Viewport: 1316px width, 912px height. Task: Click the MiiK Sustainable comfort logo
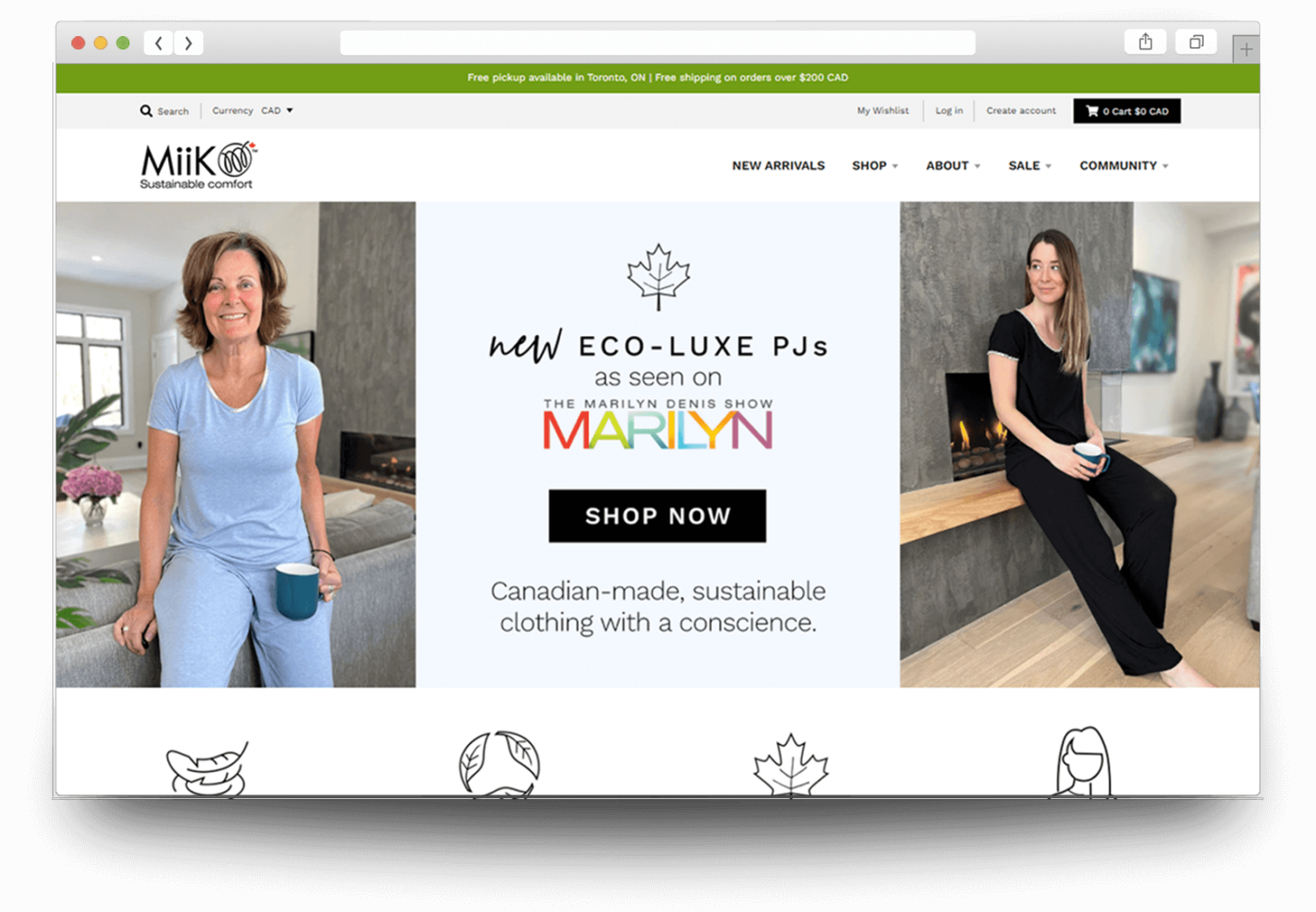[198, 165]
